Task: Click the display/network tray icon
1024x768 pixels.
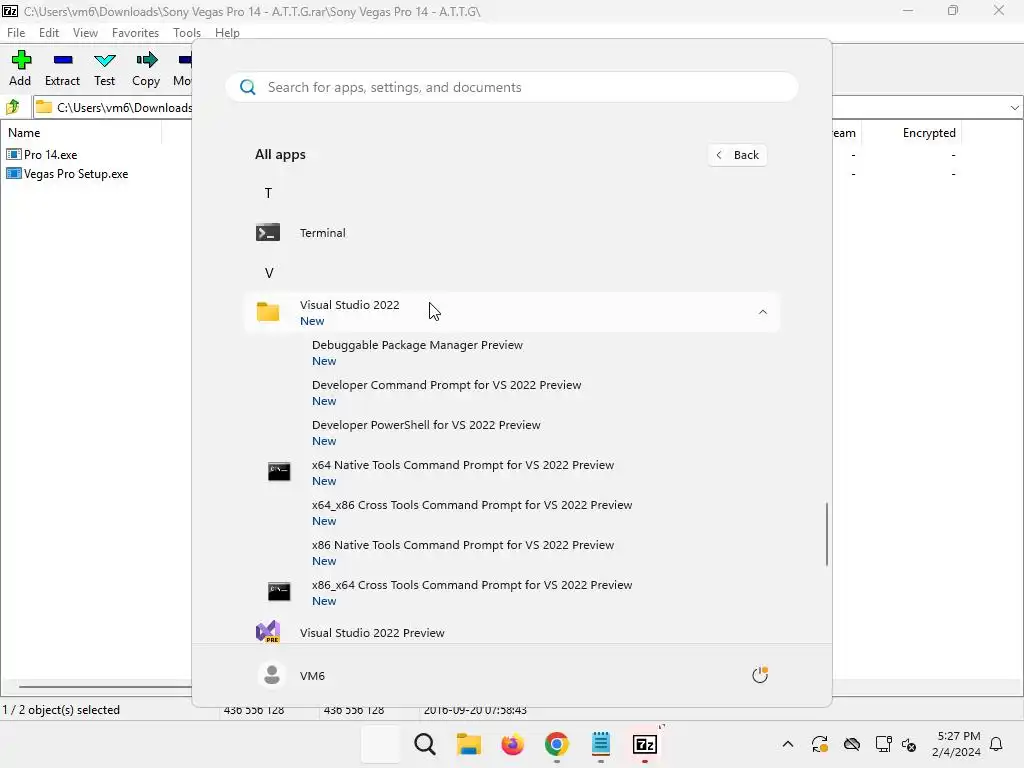Action: [883, 744]
